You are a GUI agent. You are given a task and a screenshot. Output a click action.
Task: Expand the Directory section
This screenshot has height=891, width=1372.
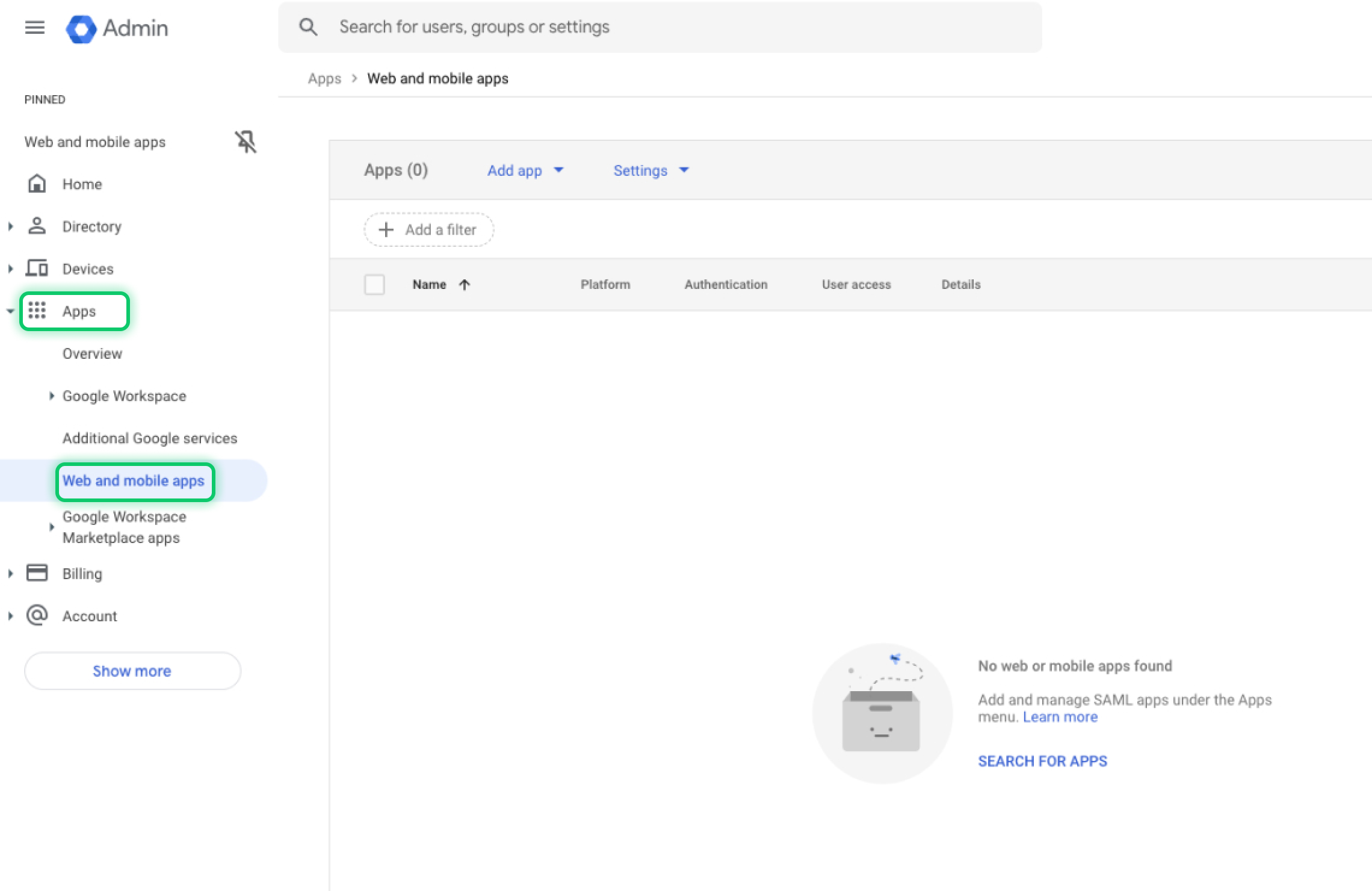(10, 226)
